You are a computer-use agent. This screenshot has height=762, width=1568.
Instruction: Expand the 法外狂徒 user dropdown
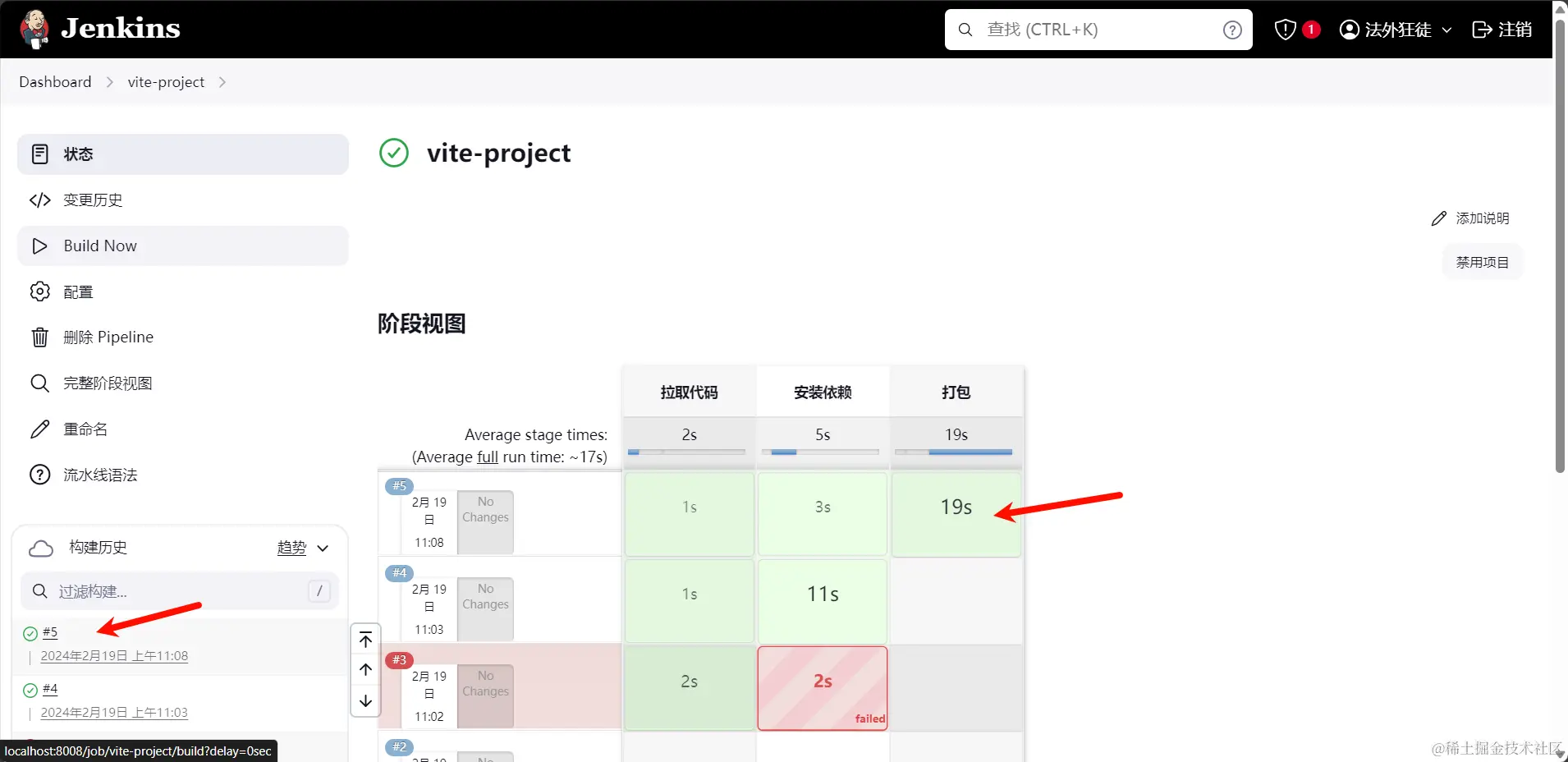click(x=1447, y=30)
